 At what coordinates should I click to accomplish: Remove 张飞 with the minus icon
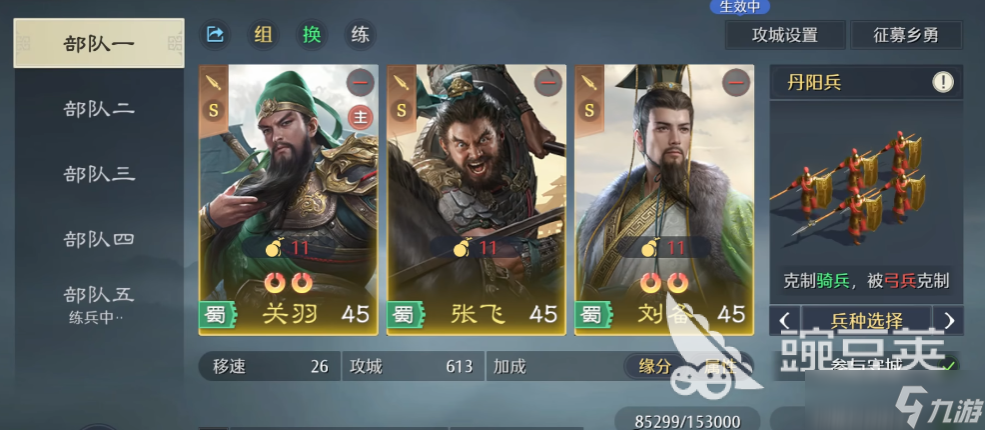tap(548, 82)
